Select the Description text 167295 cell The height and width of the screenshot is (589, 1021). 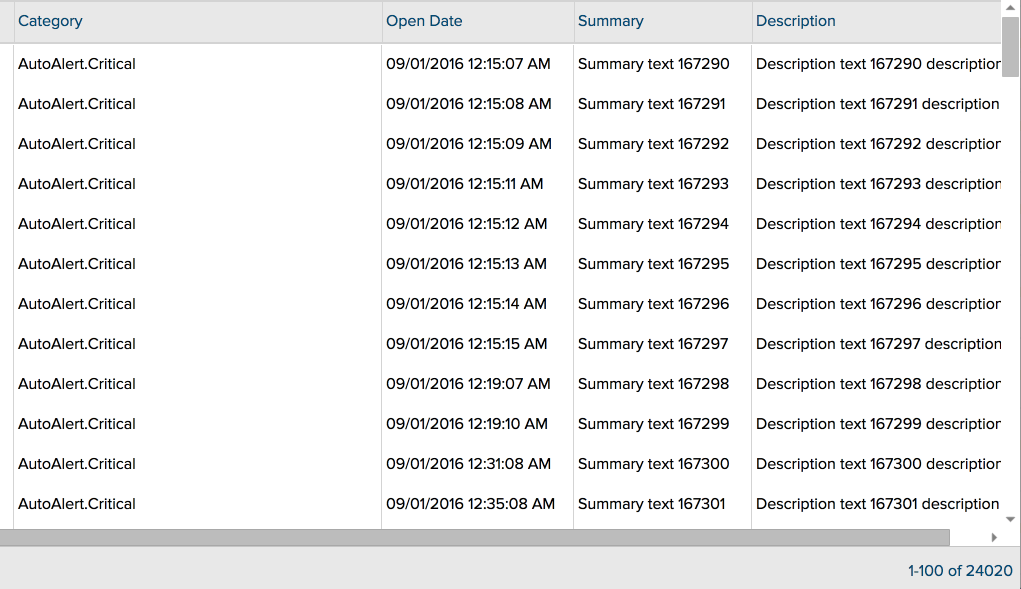[877, 264]
